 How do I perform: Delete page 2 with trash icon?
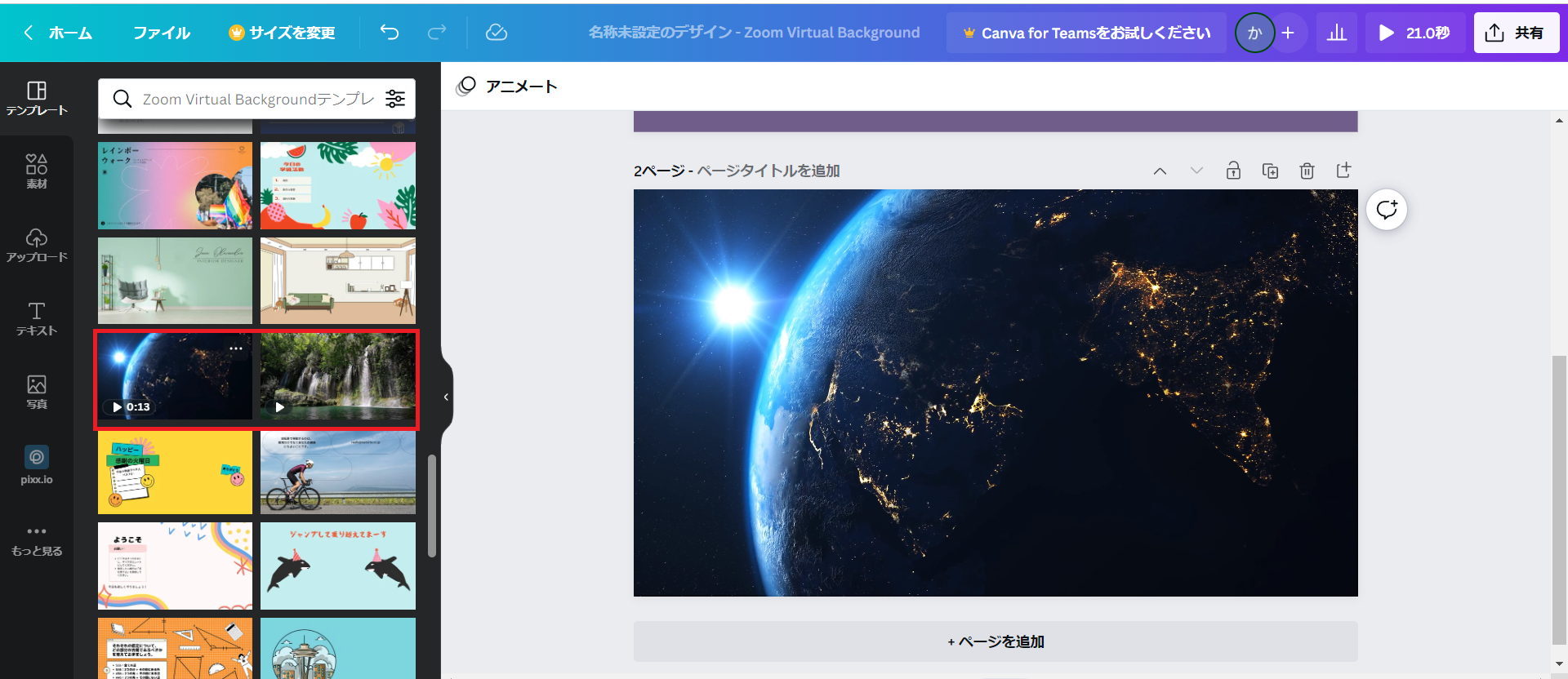tap(1307, 171)
